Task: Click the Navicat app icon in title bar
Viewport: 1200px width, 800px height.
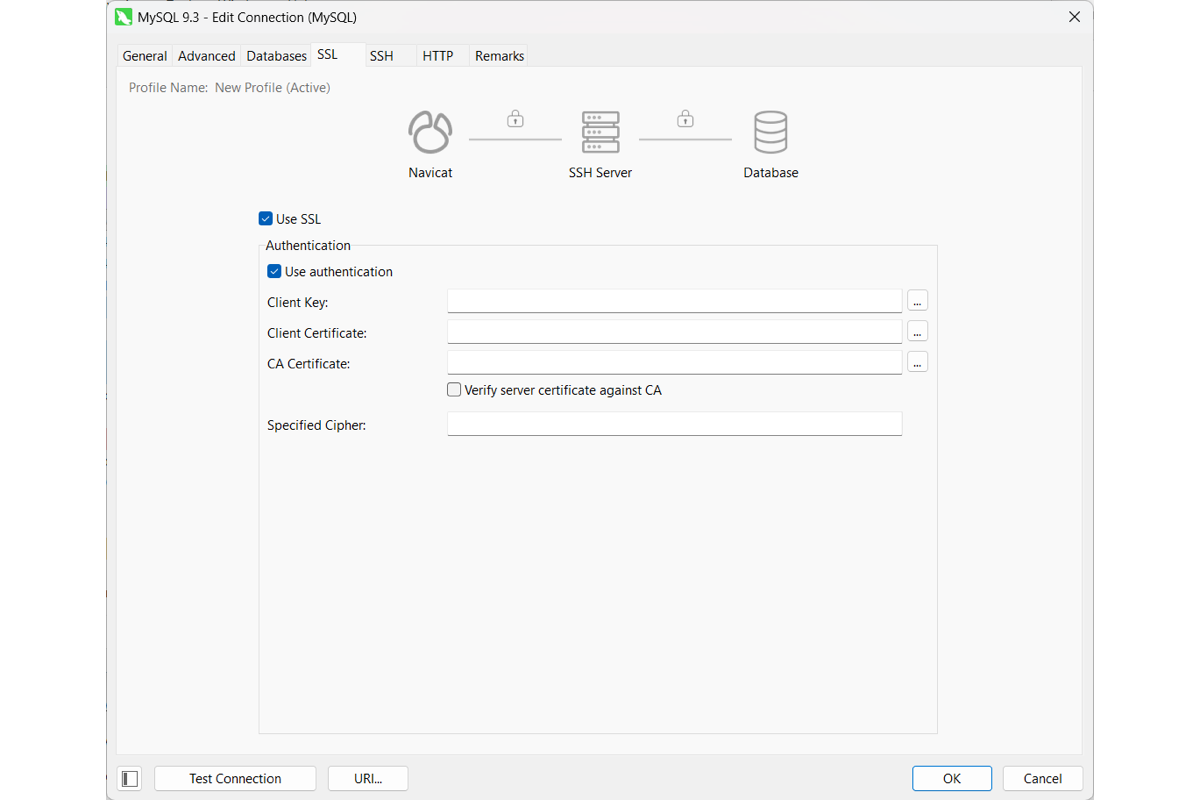Action: (x=124, y=17)
